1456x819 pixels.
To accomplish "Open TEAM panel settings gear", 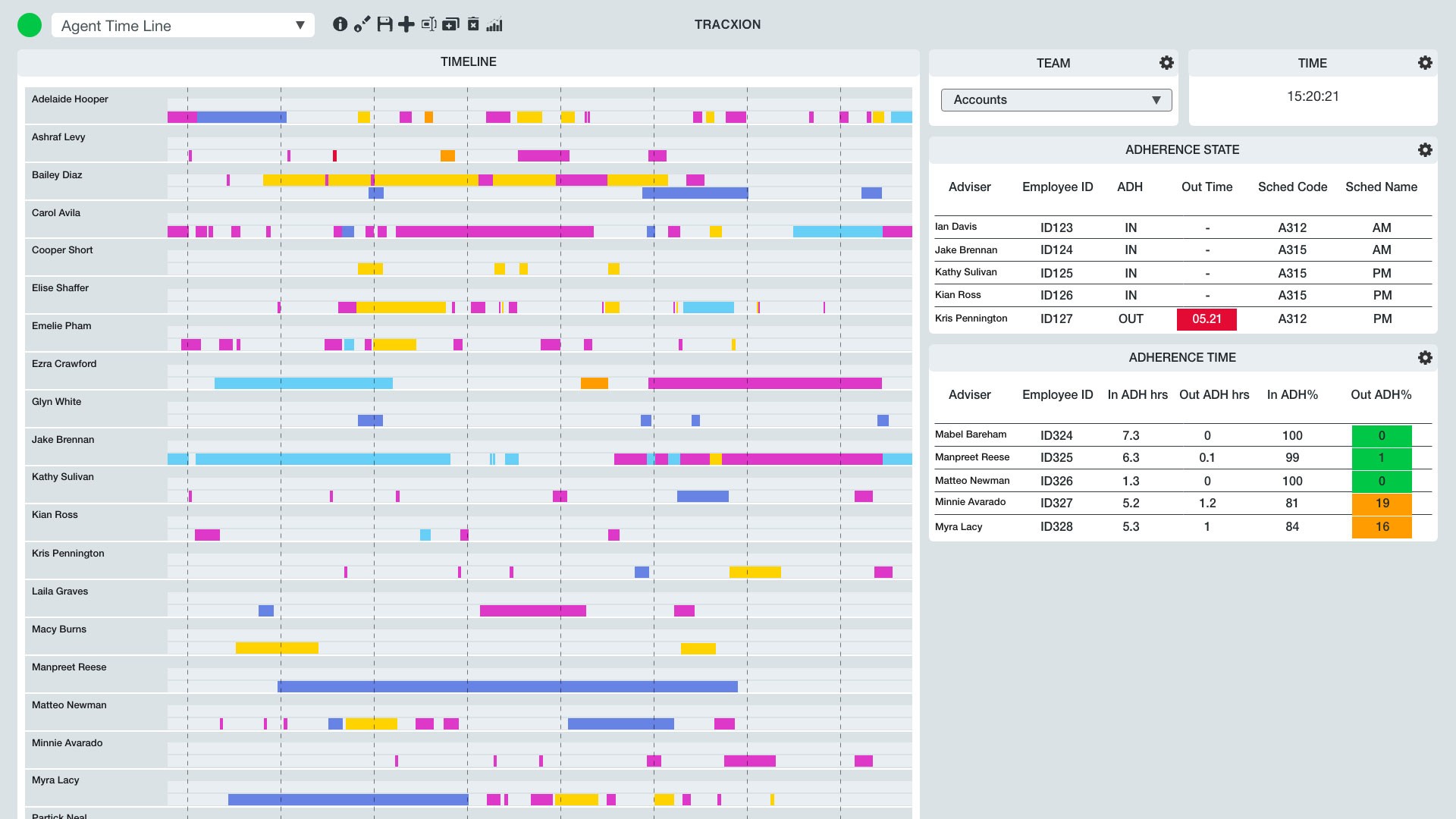I will pyautogui.click(x=1166, y=63).
